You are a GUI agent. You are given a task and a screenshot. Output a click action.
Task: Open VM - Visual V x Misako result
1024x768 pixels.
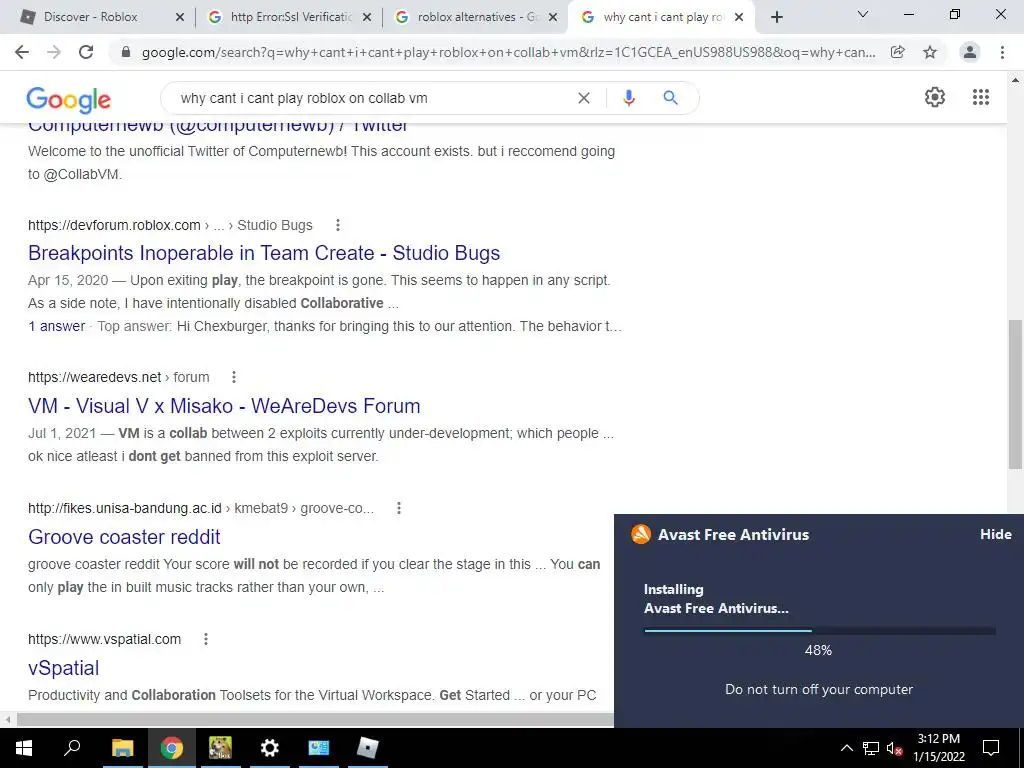[224, 406]
